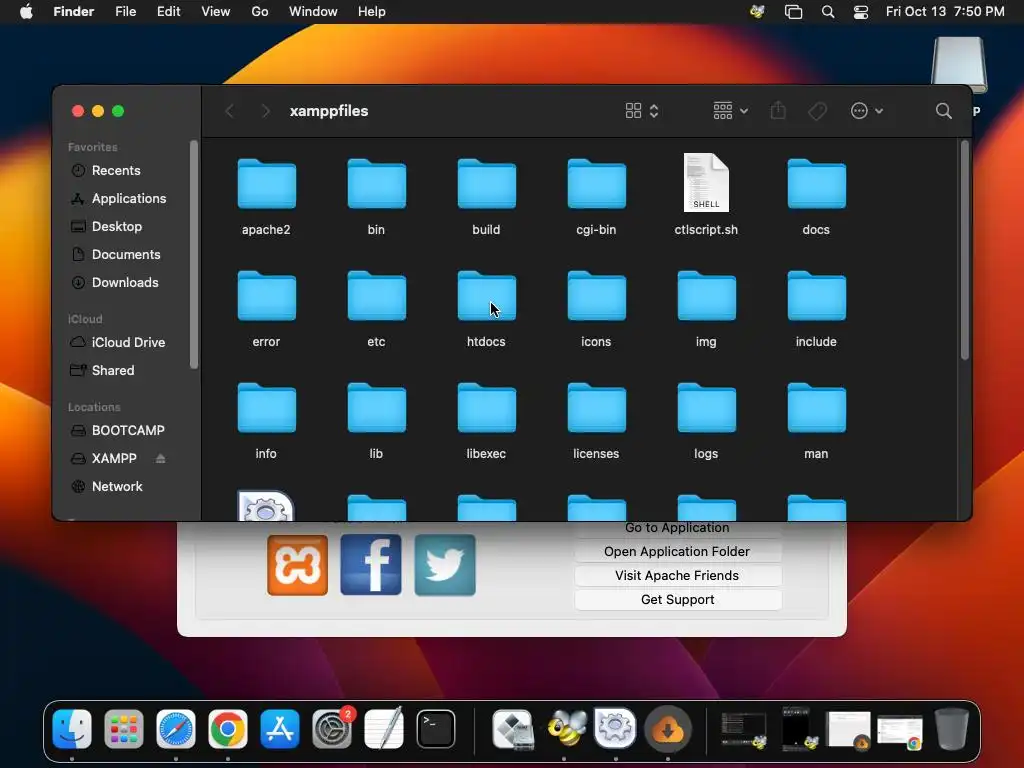Open Safari from the Dock
Screen dimensions: 1024x768
[176, 729]
